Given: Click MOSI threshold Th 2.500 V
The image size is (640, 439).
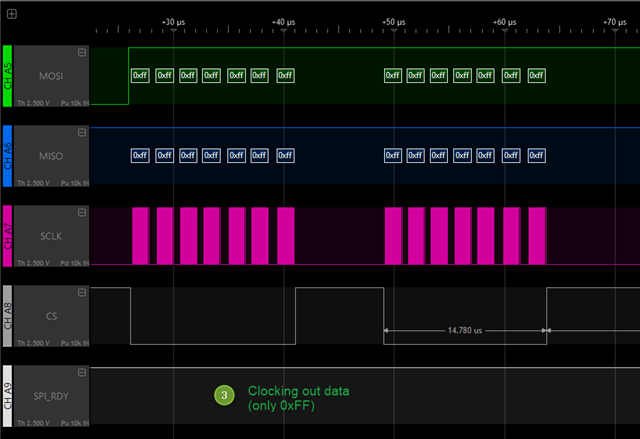Looking at the screenshot, I should pos(33,103).
